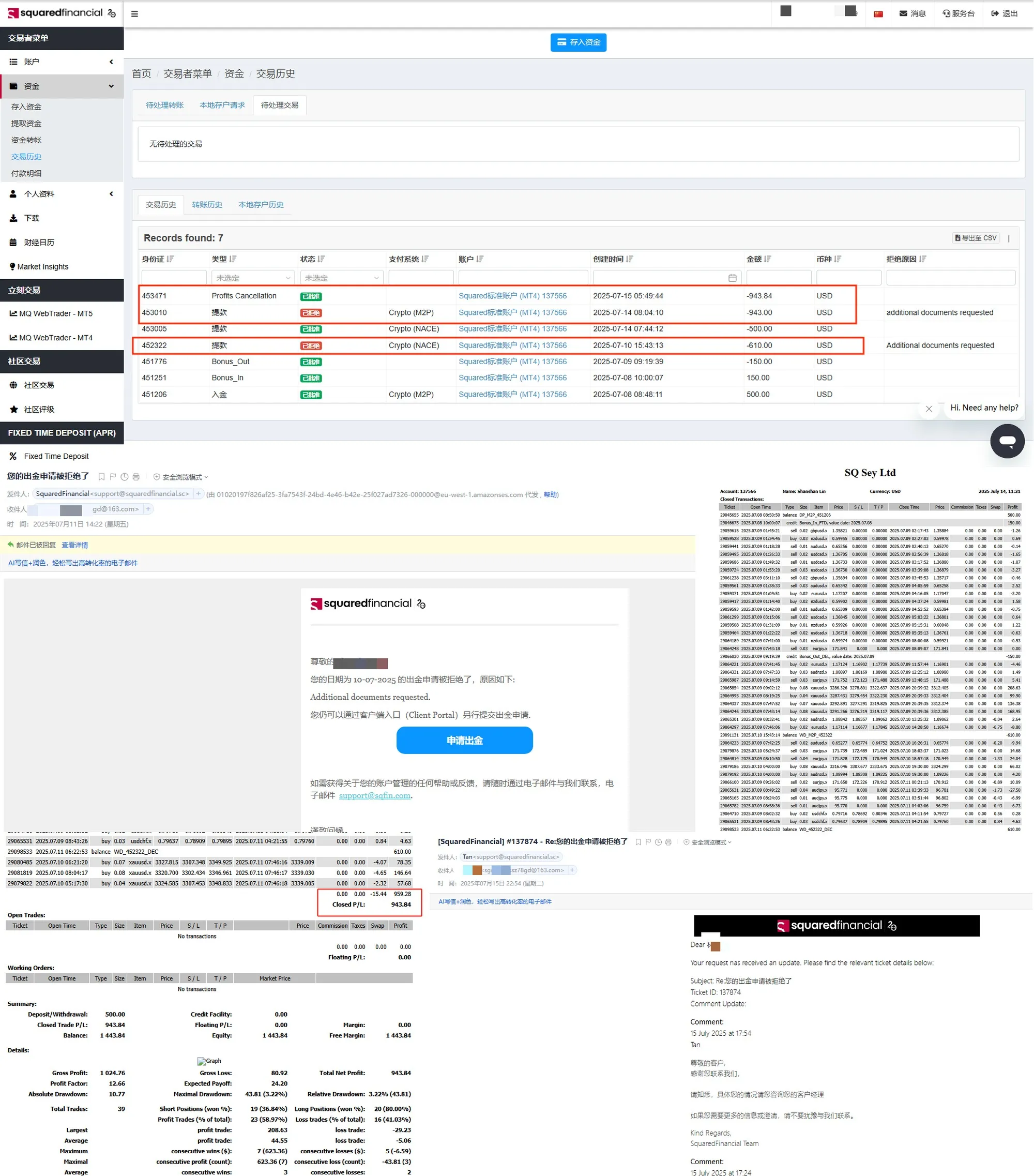The height and width of the screenshot is (1176, 1034).
Task: Open the 类型 filter dropdown
Action: (253, 278)
